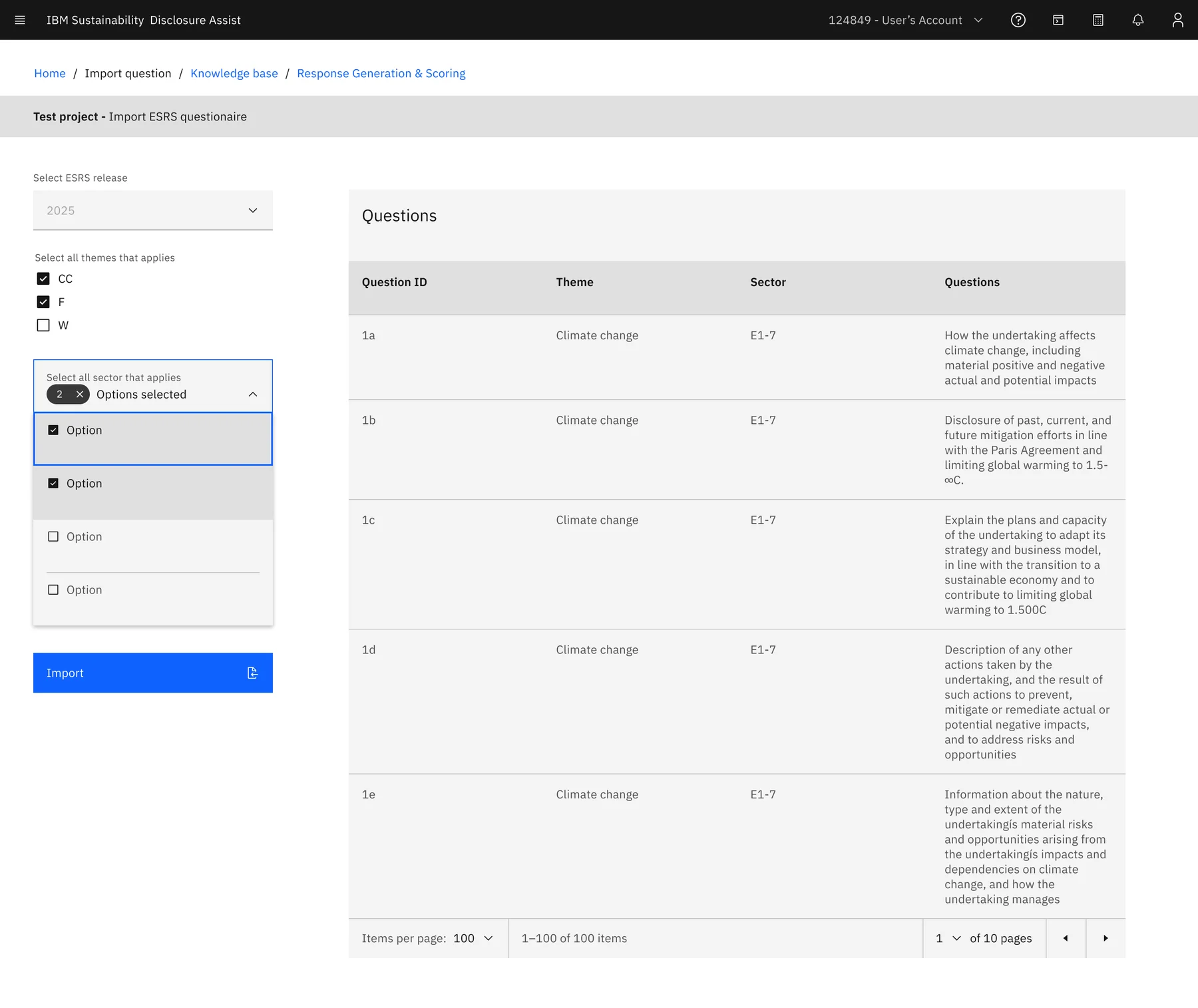Click the calculator icon in header
Viewport: 1198px width, 1008px height.
point(1098,20)
